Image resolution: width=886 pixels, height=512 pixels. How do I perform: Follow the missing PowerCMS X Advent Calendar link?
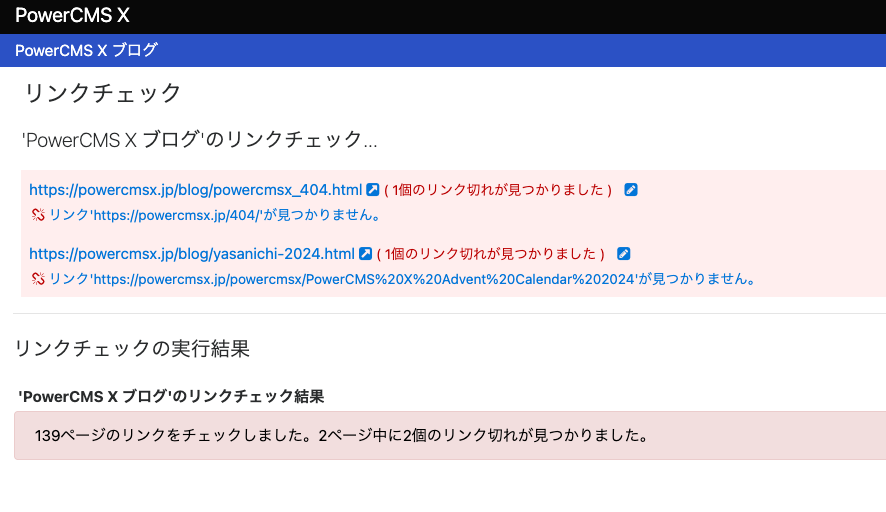pos(403,279)
